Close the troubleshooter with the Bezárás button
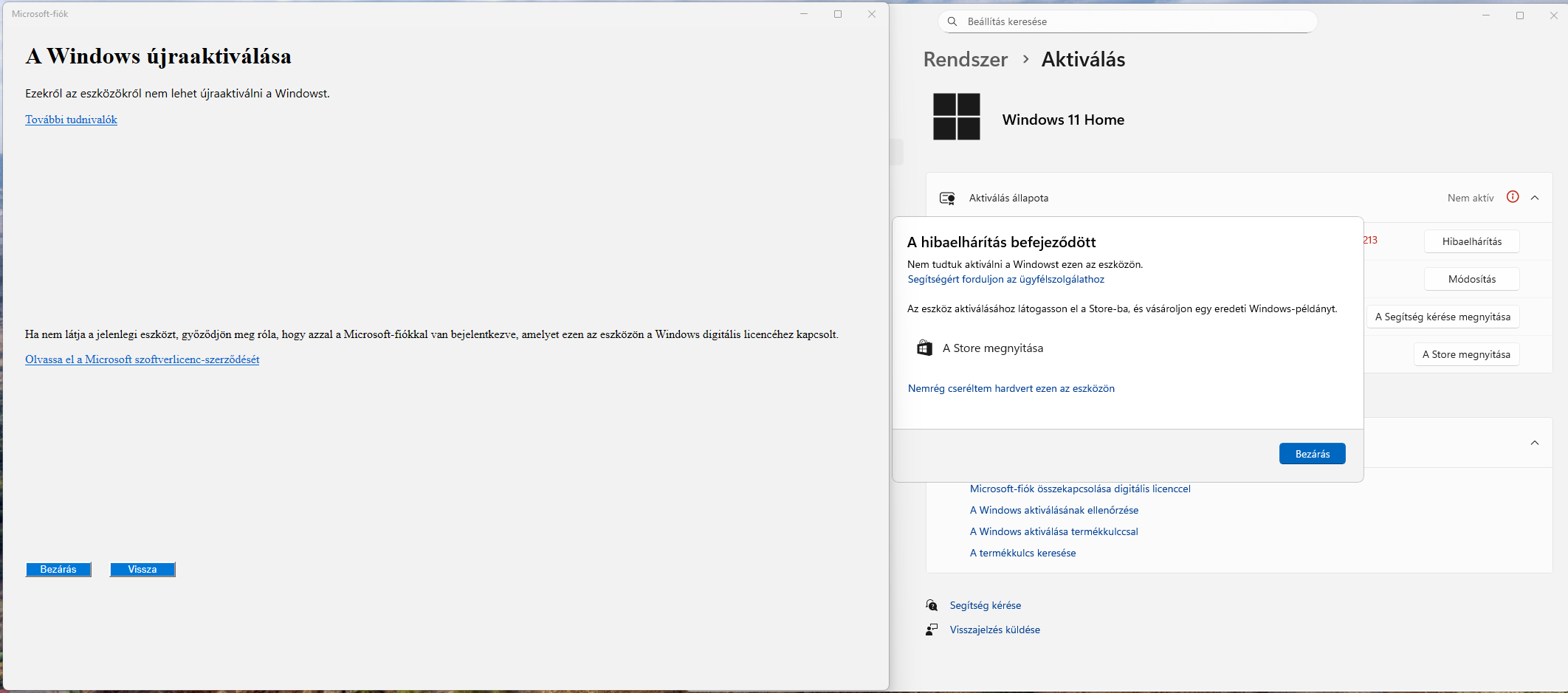This screenshot has height=693, width=1568. (1313, 454)
